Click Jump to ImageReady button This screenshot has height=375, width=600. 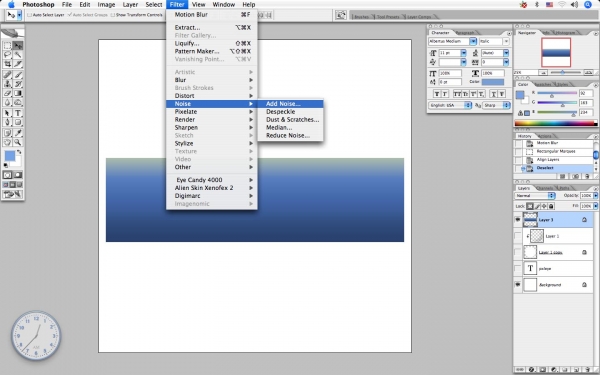[x=13, y=194]
